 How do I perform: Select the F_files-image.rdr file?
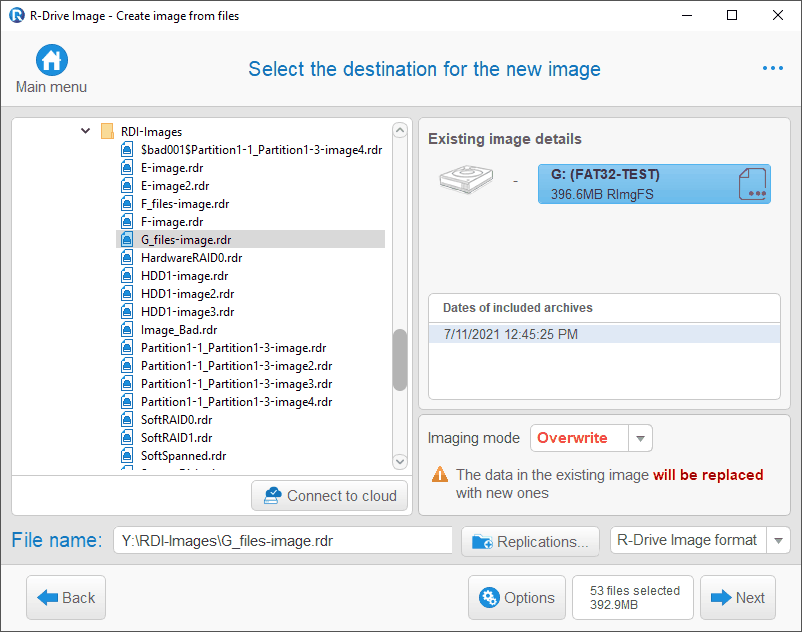coord(185,204)
